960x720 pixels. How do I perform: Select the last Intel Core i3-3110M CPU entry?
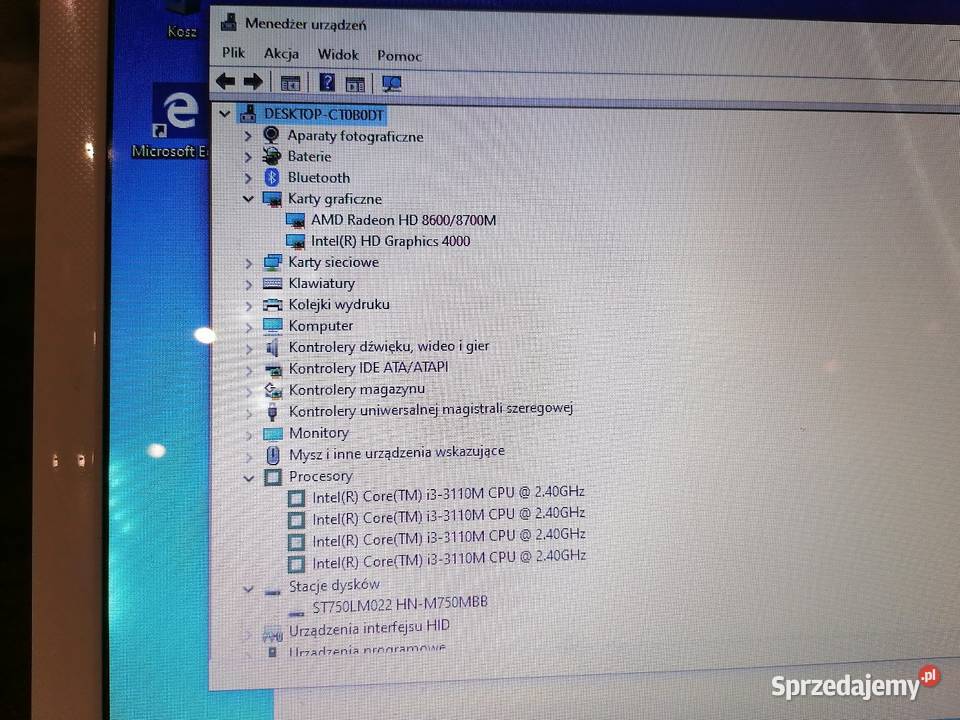pyautogui.click(x=449, y=559)
